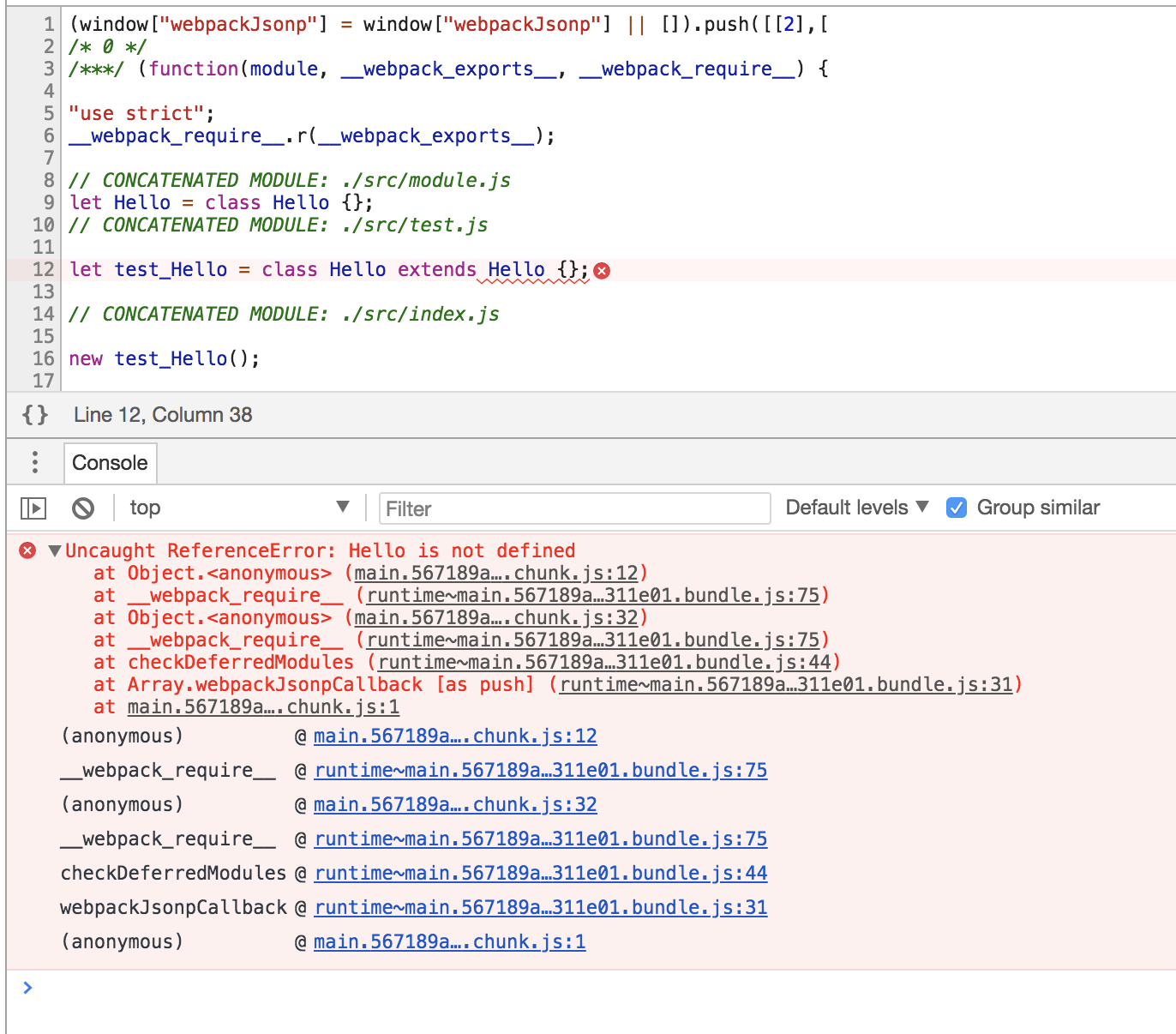The width and height of the screenshot is (1176, 1034).
Task: Open the console sidebar panel icon
Action: [33, 508]
